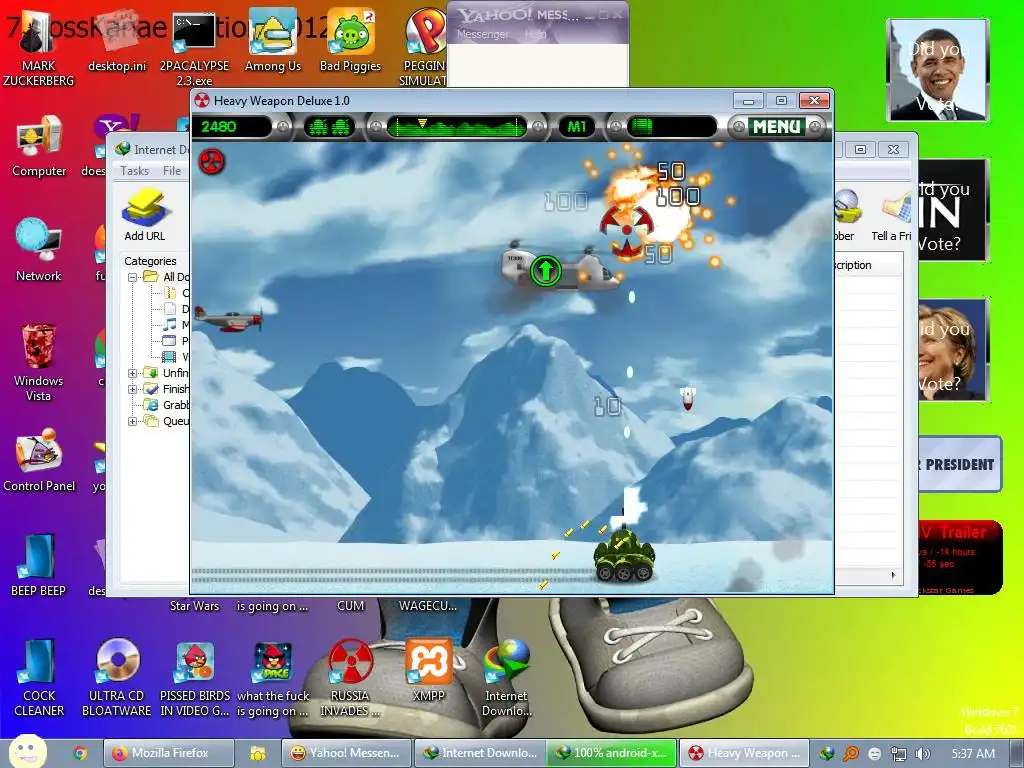This screenshot has height=768, width=1024.
Task: Expand the Finished category tree node
Action: coord(132,389)
